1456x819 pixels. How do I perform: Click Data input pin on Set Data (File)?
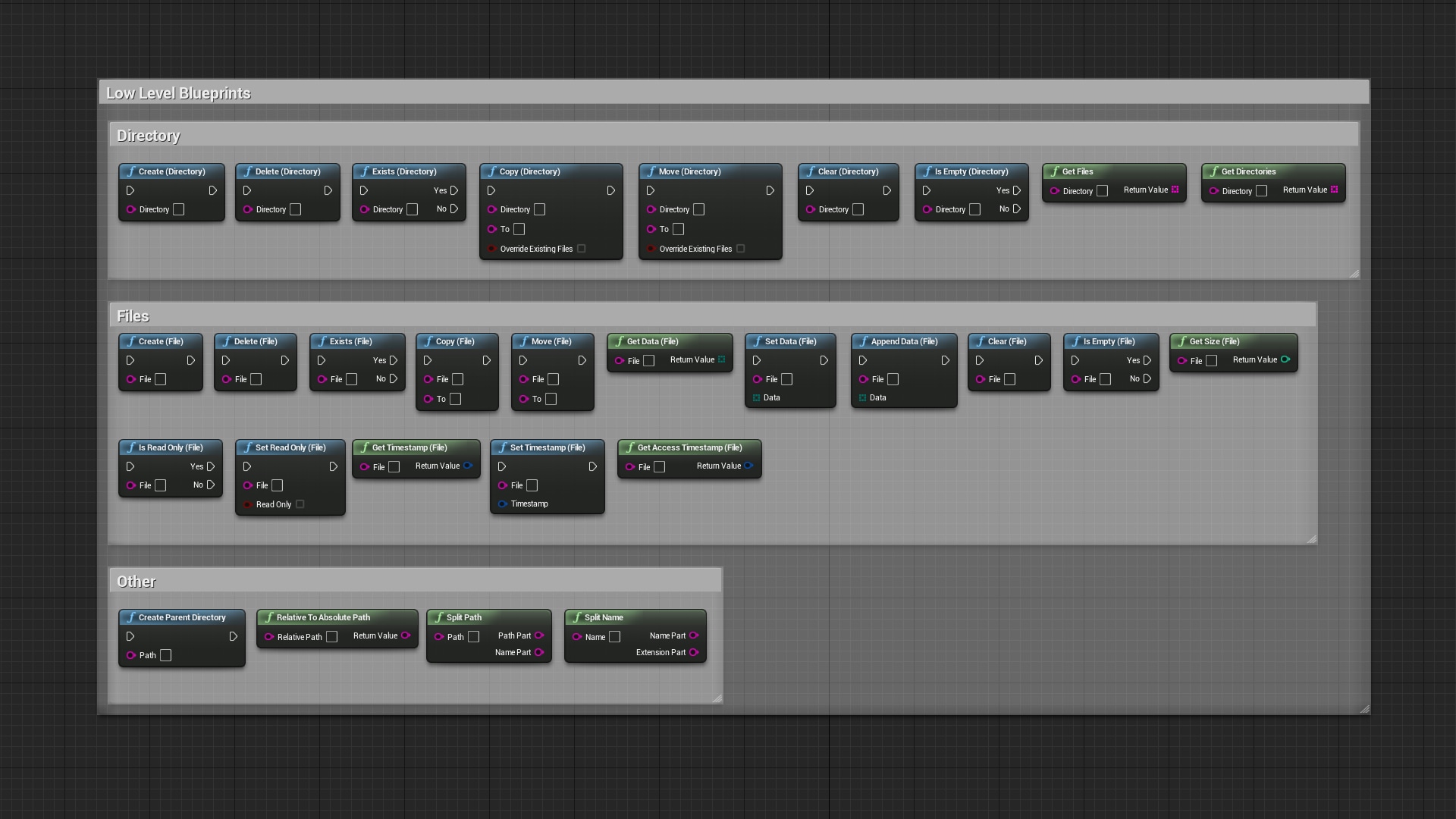(757, 398)
